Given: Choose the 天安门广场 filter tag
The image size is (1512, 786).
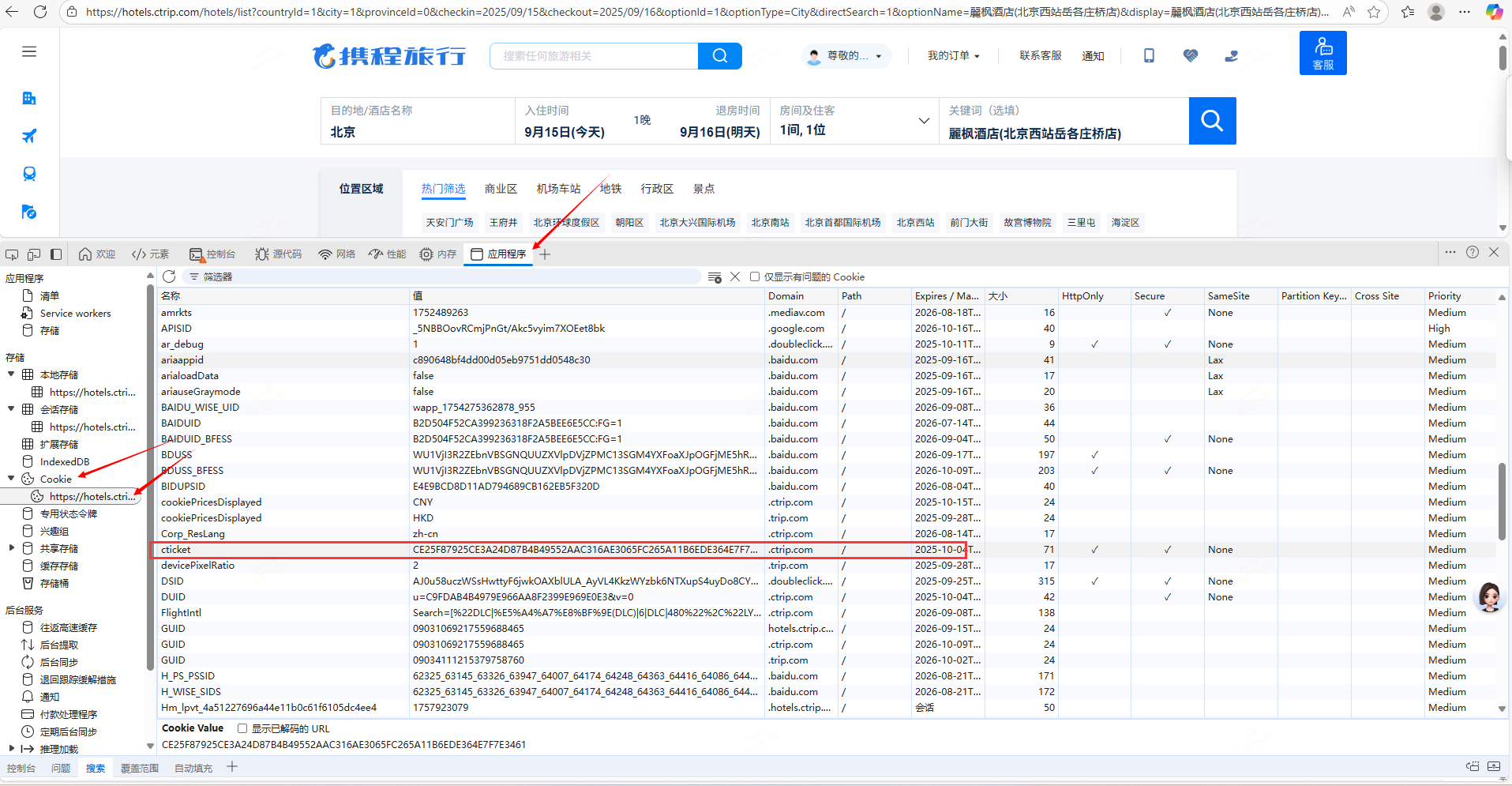Looking at the screenshot, I should click(x=449, y=223).
